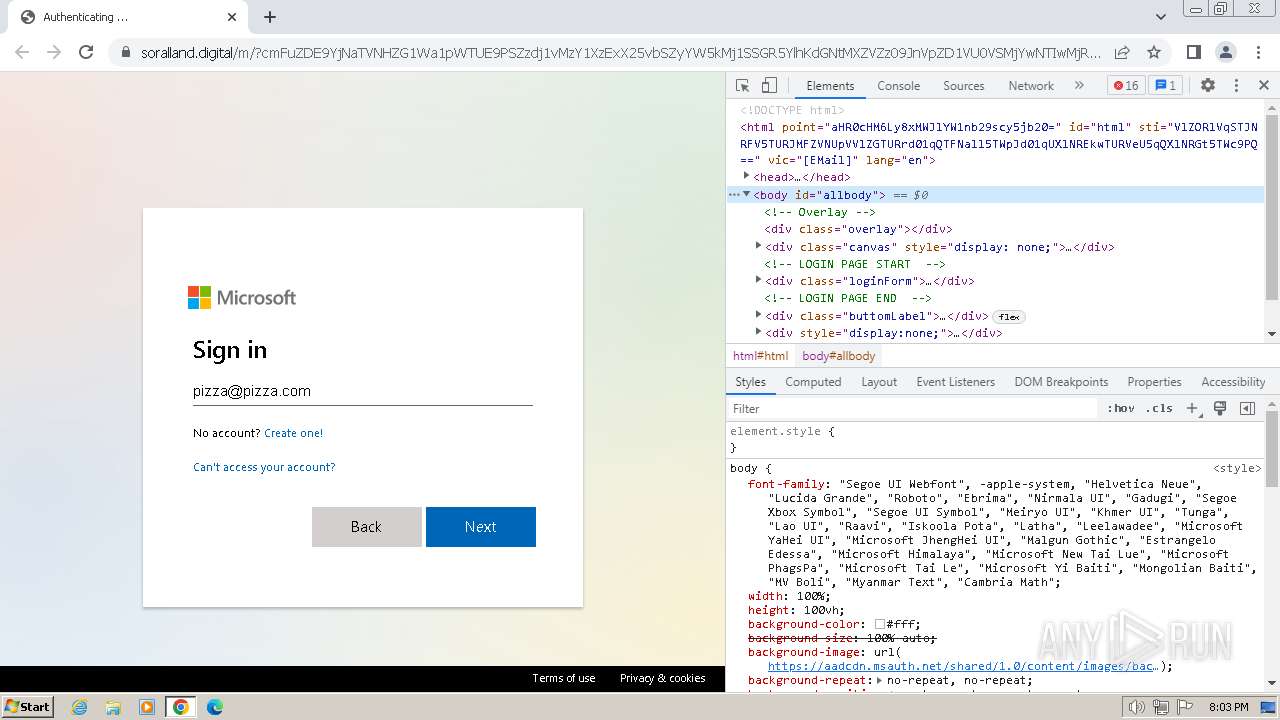
Task: Open the 16 errors badge
Action: 1127,86
